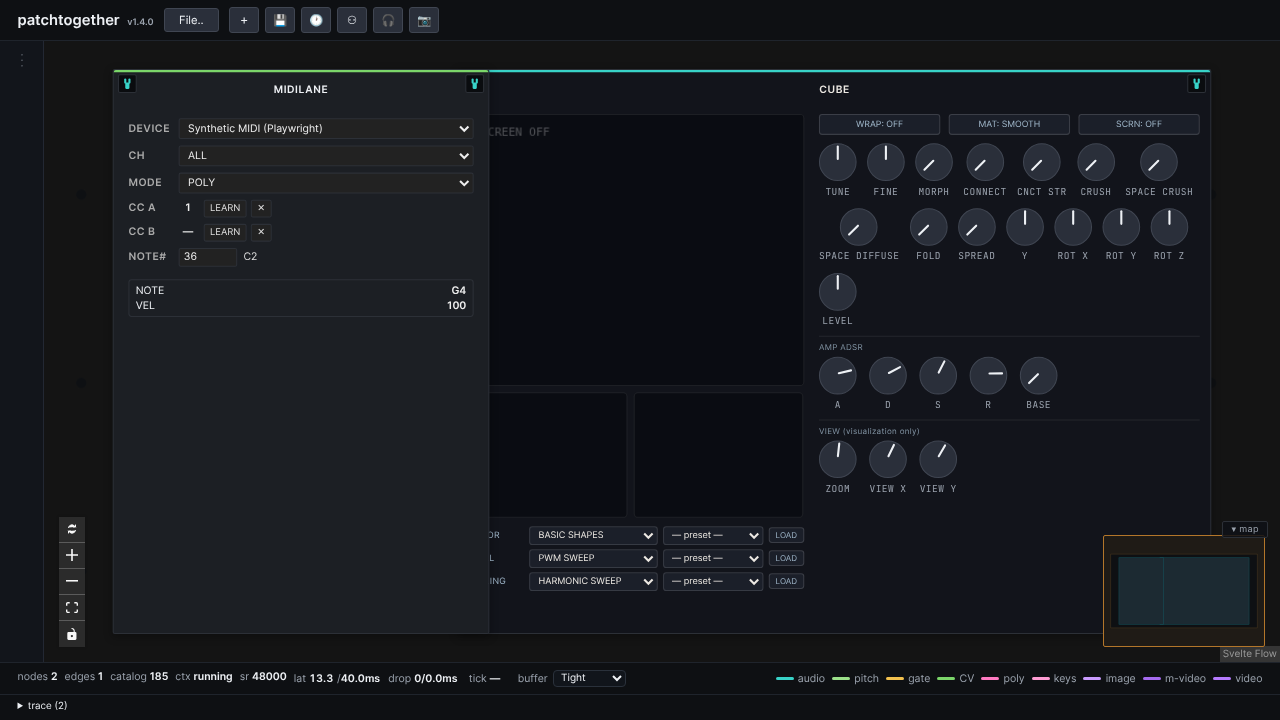This screenshot has width=1280, height=720.
Task: Click the face icon in the top toolbar
Action: click(352, 20)
